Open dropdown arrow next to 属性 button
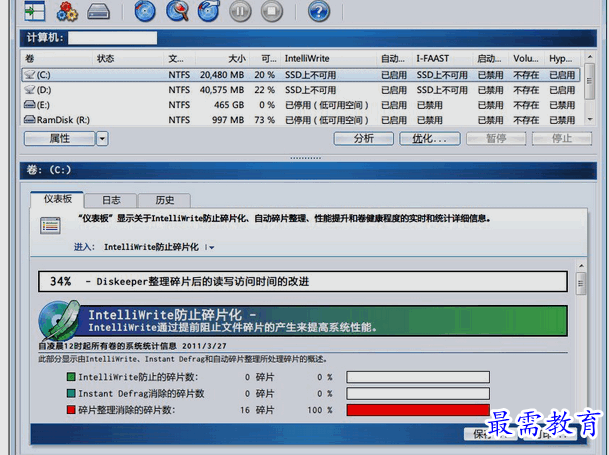 tap(102, 138)
